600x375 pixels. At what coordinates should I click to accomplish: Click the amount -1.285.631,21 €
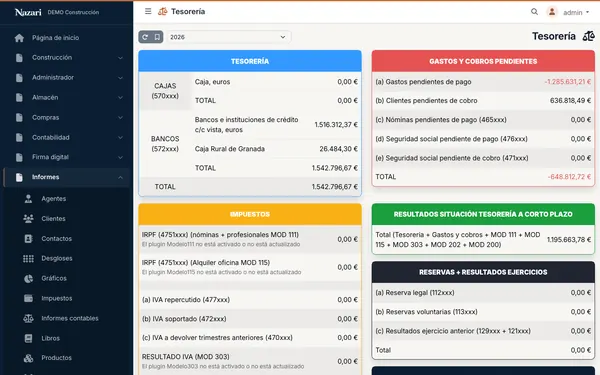[568, 82]
